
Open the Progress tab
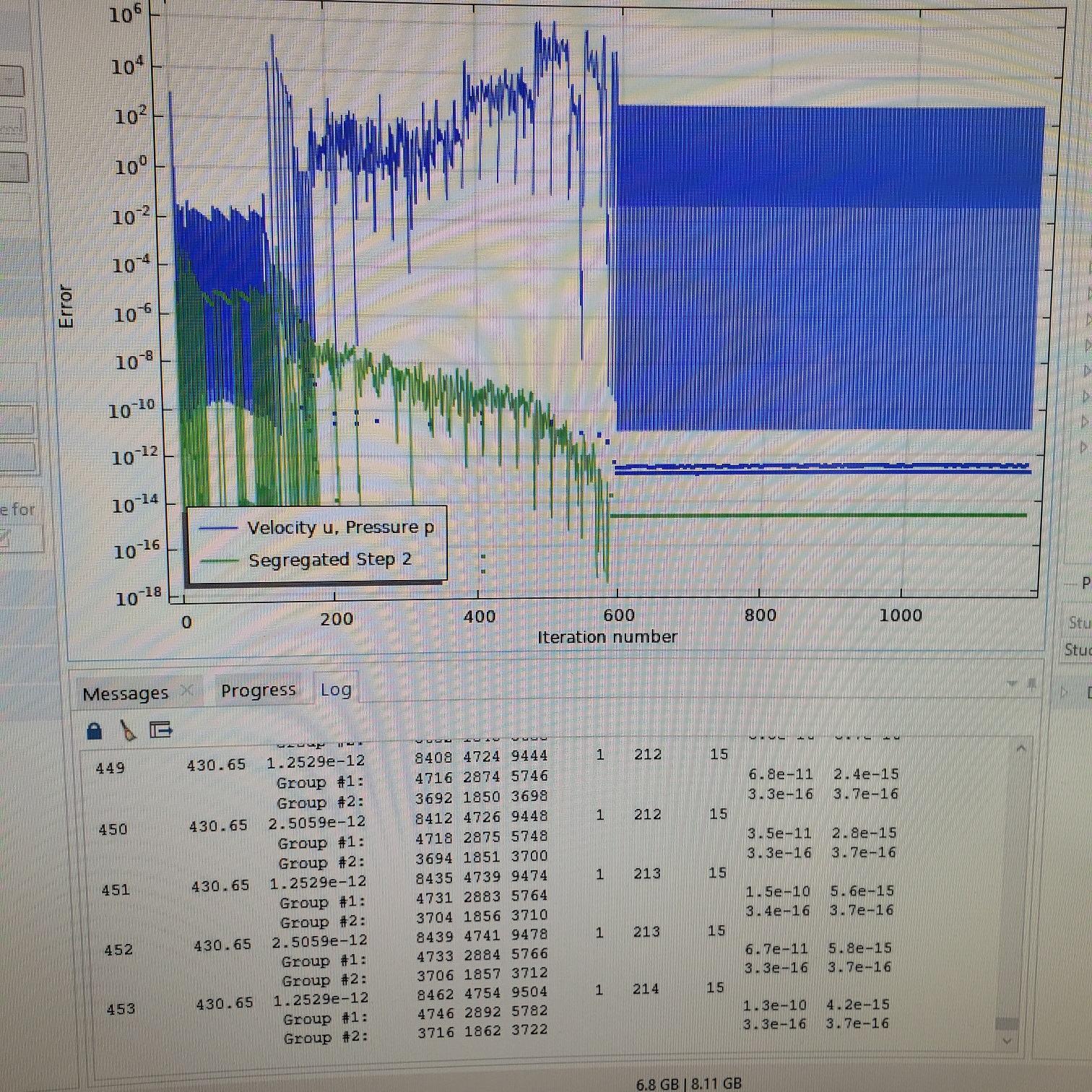[x=258, y=690]
